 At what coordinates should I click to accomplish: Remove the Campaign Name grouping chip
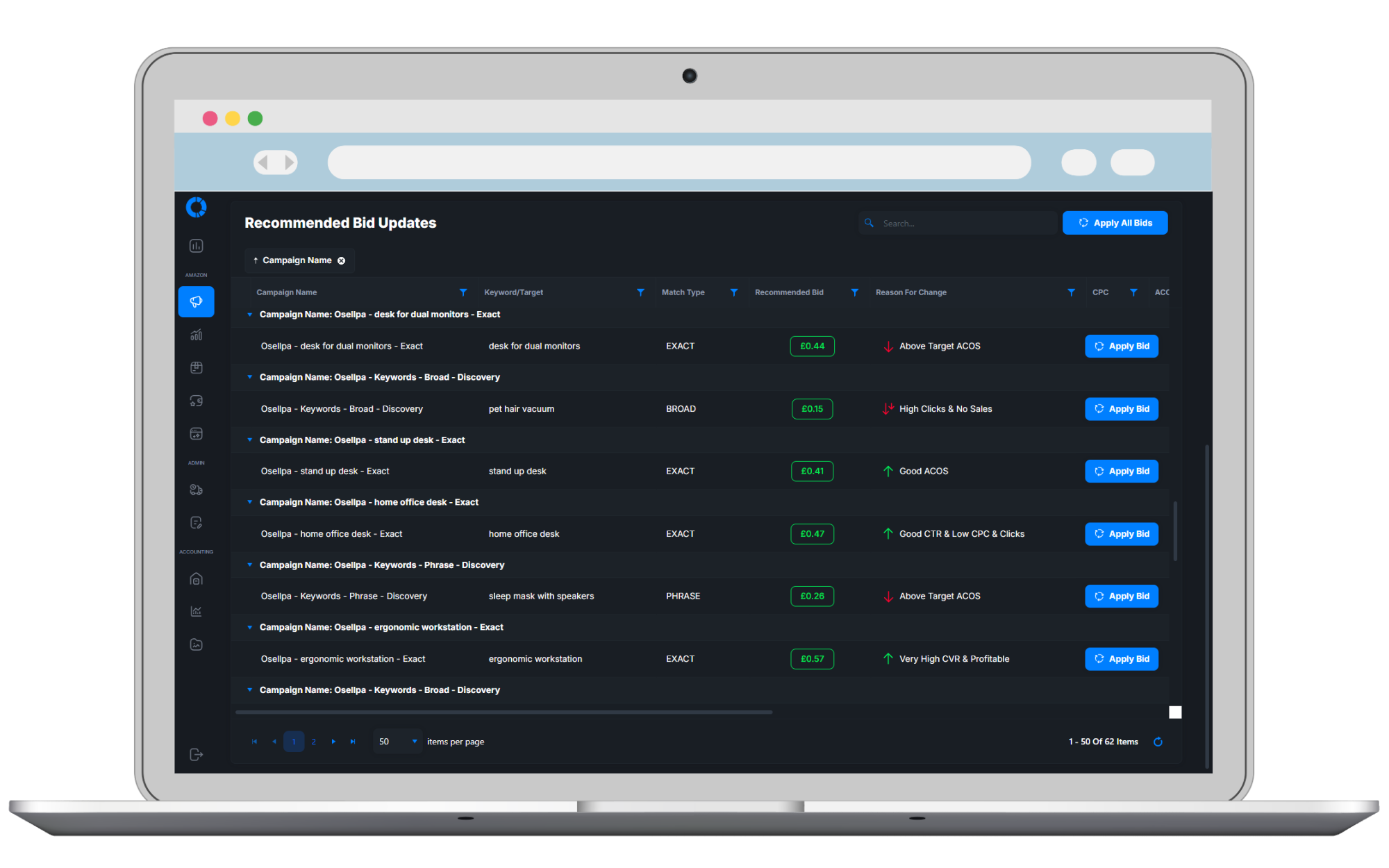tap(342, 260)
